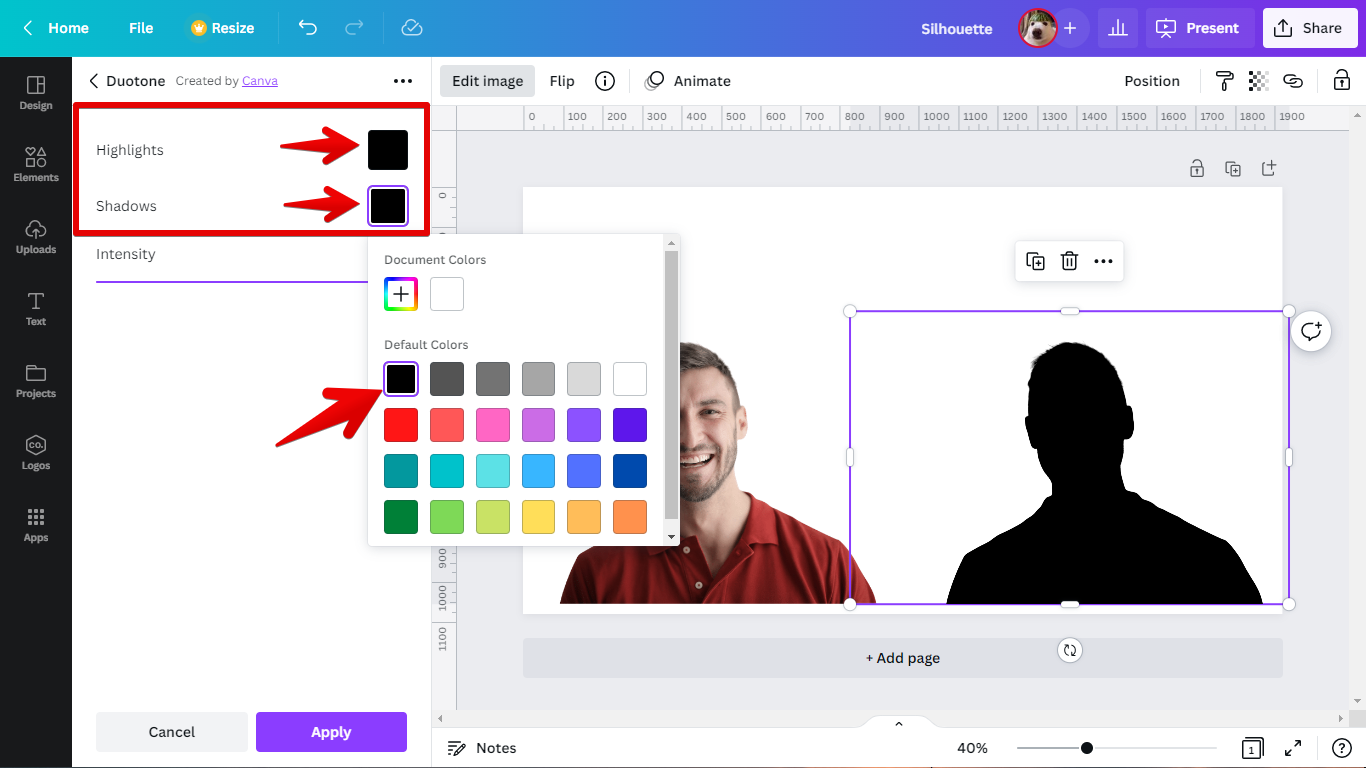
Task: Delete the selected image with trash icon
Action: [1069, 261]
